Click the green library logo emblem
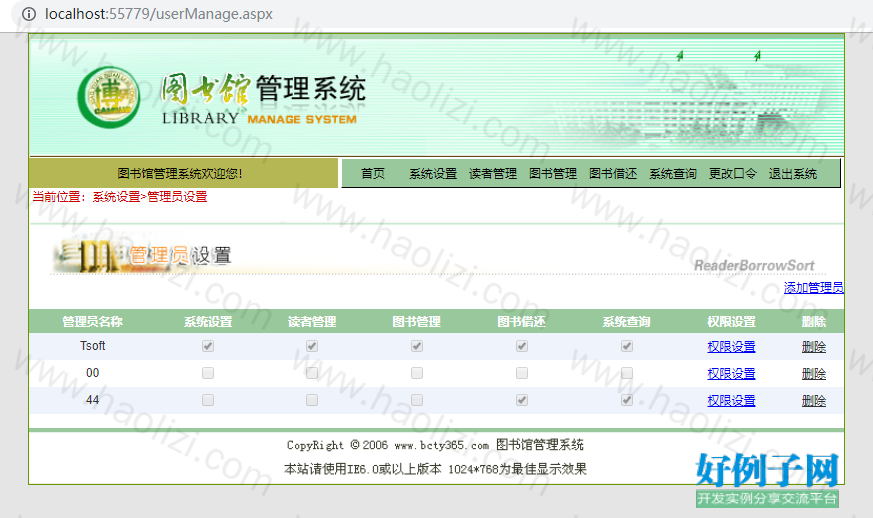This screenshot has width=873, height=518. (109, 97)
